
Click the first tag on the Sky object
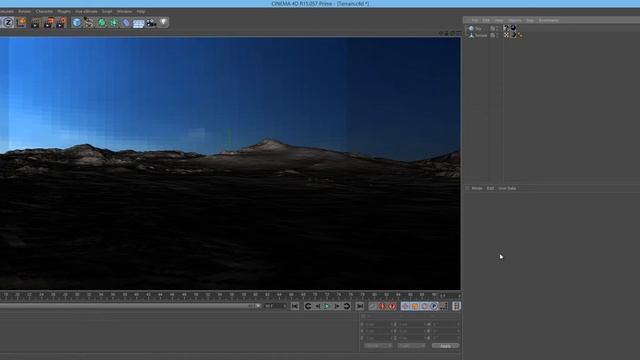click(x=506, y=28)
